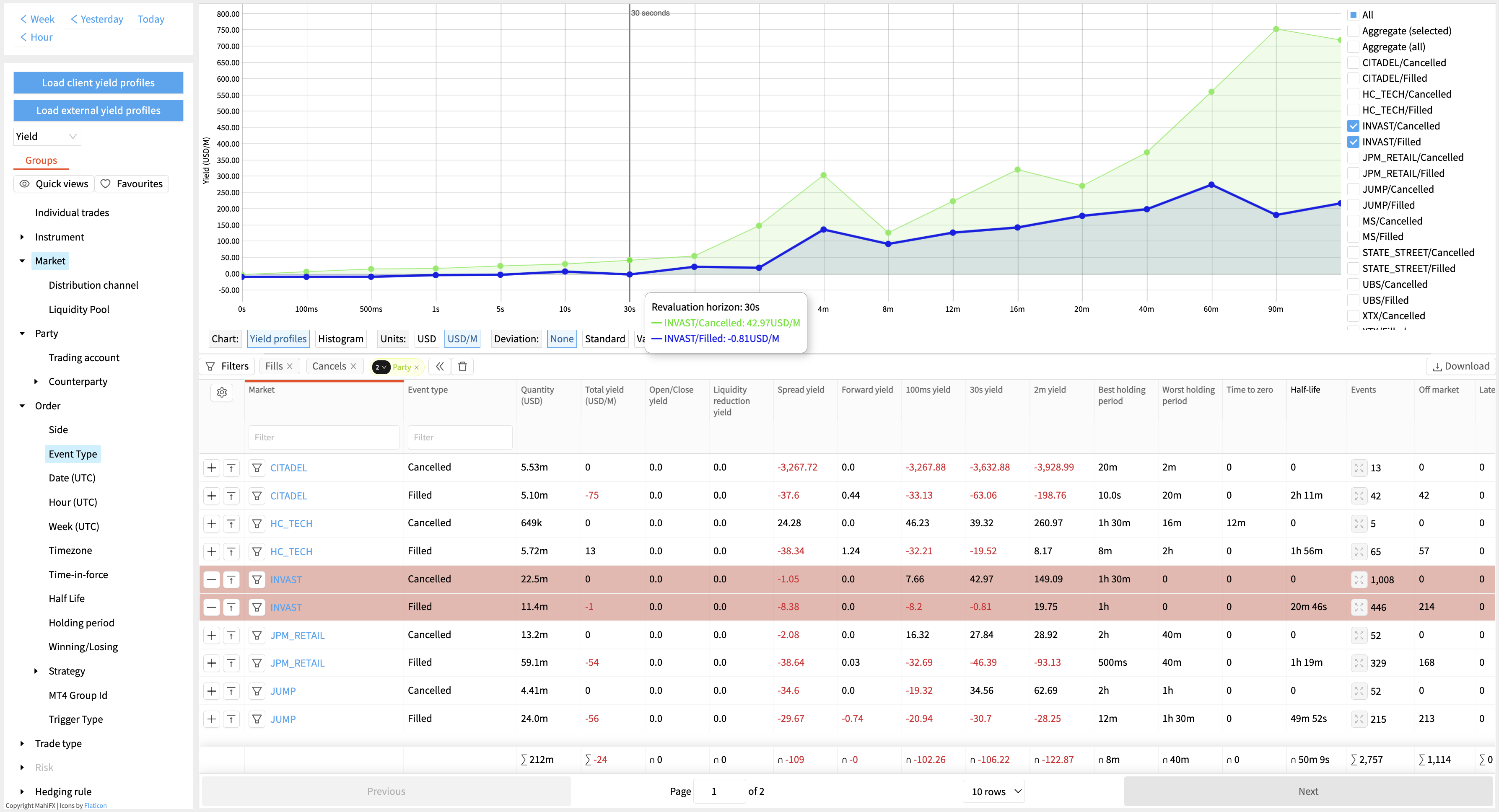
Task: Expand the Counterparty tree node
Action: point(36,382)
